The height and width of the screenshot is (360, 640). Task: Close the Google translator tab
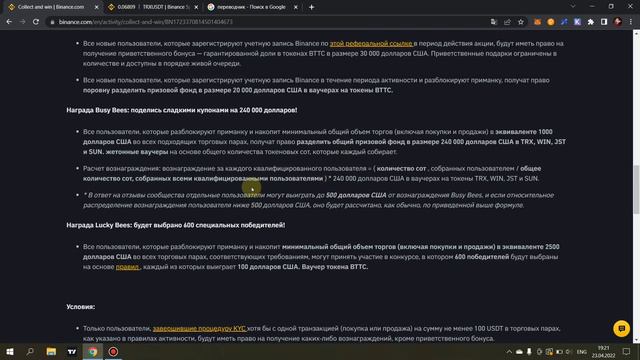click(296, 7)
